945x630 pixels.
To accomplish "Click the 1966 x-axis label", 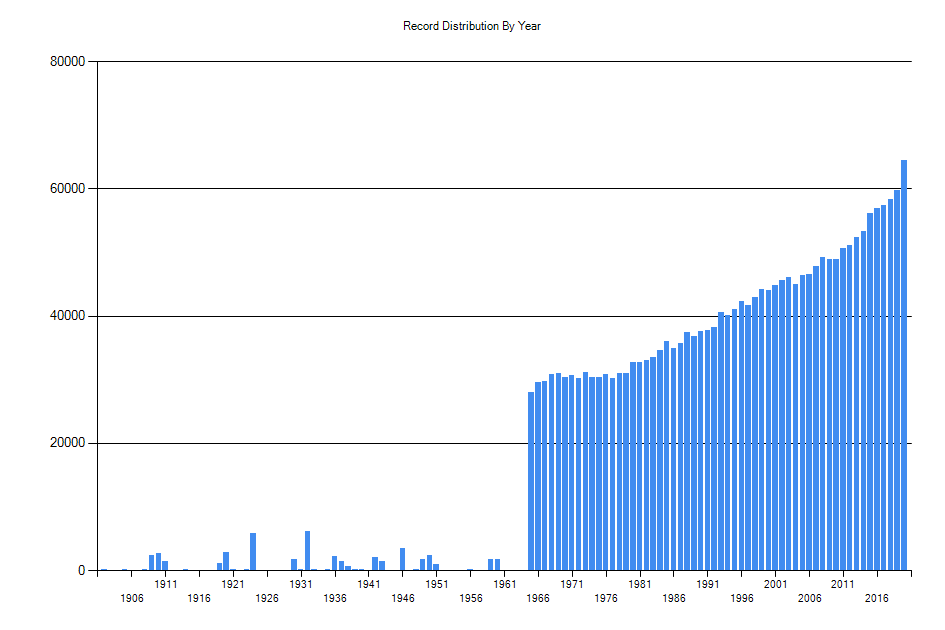I will [538, 598].
